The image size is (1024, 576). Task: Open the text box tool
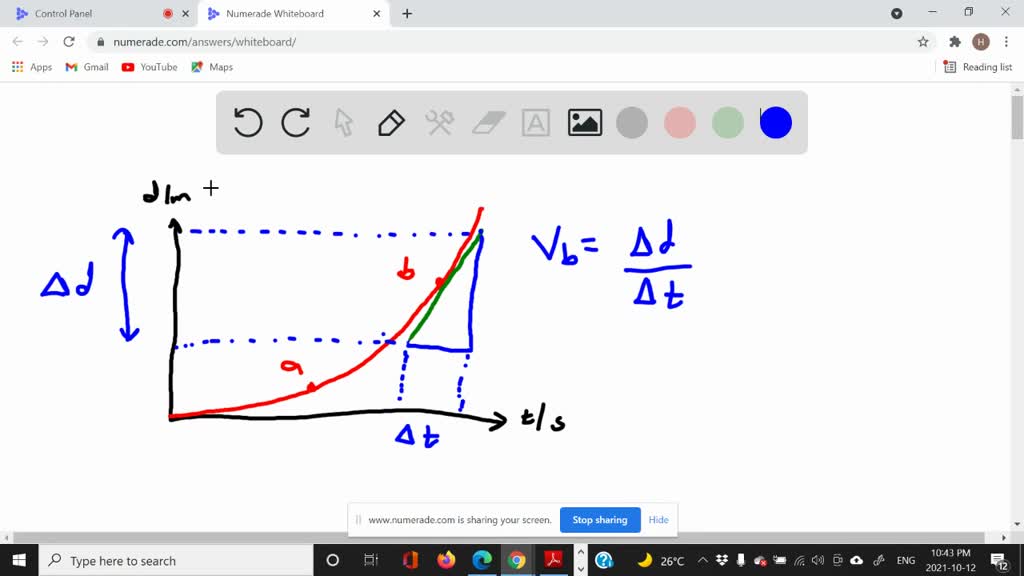[x=535, y=122]
